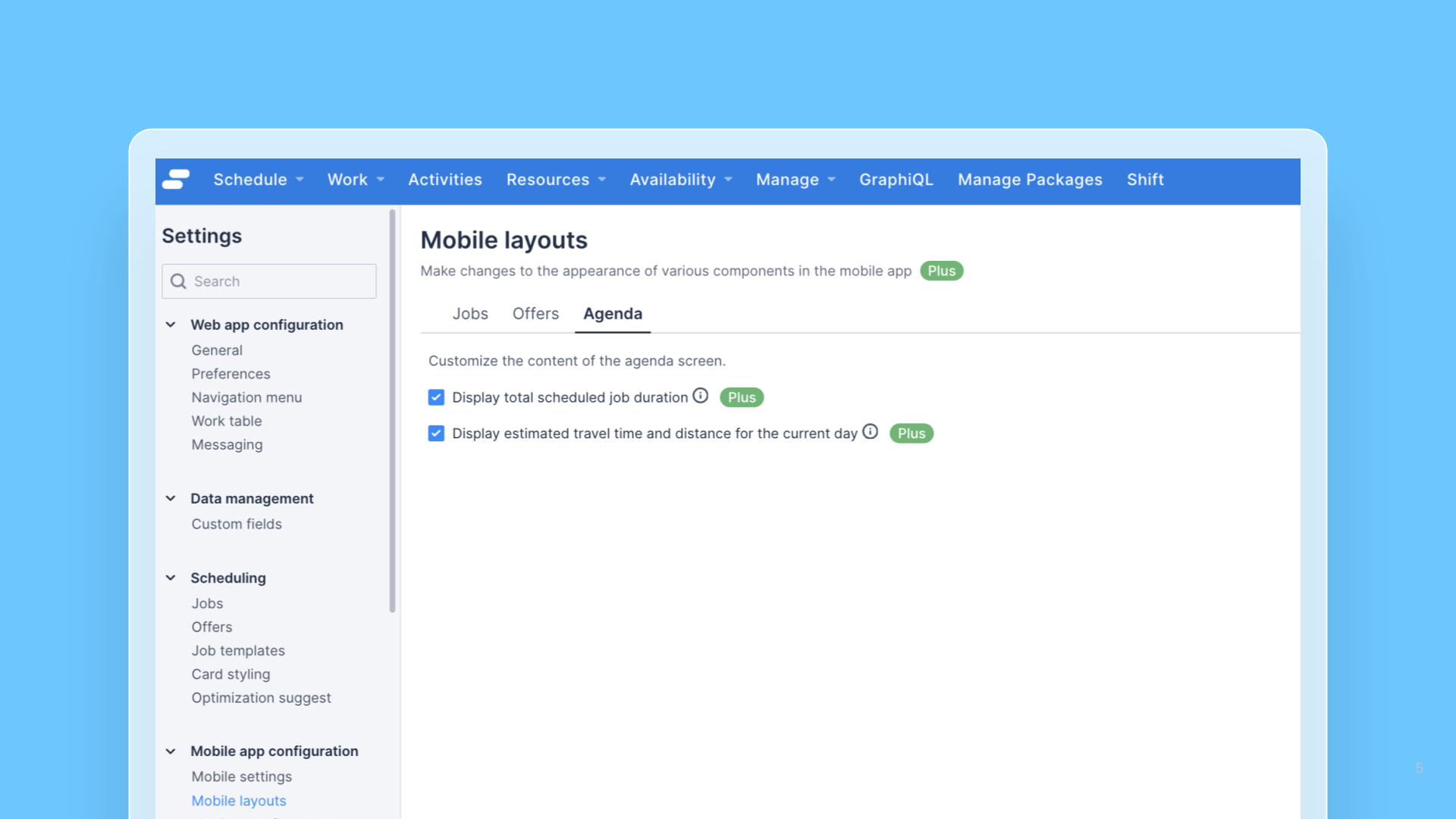1456x819 pixels.
Task: Switch to the Offers tab
Action: [x=535, y=314]
